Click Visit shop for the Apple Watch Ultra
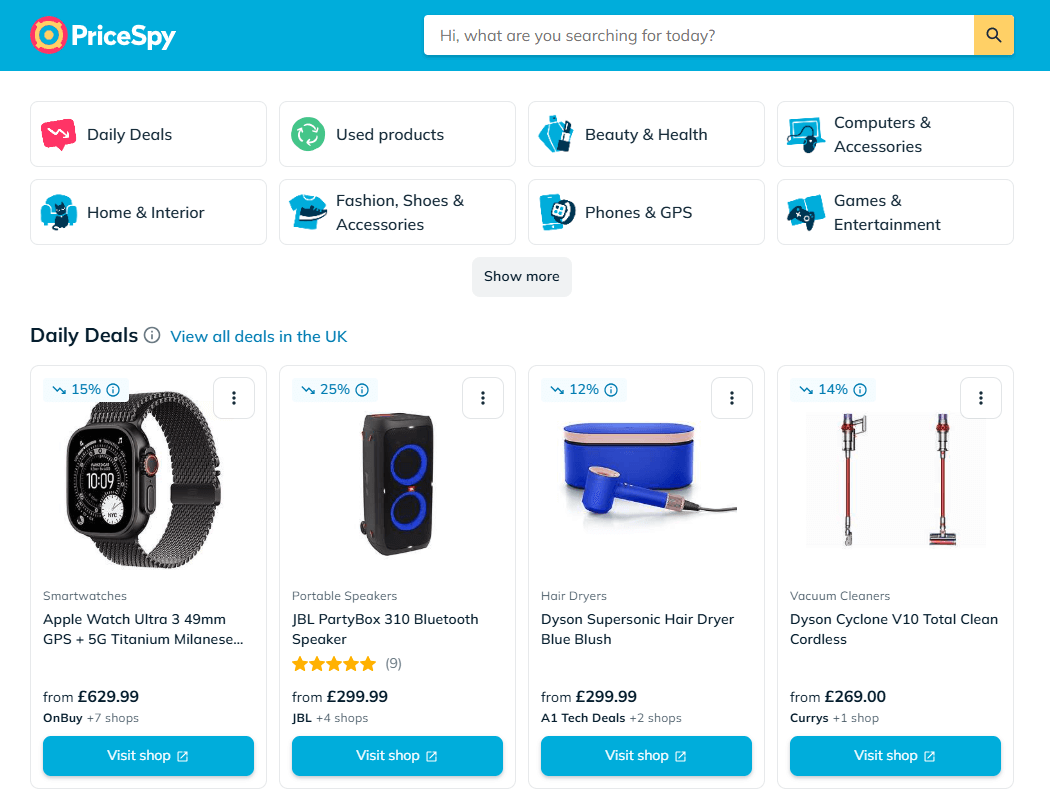 pos(148,756)
